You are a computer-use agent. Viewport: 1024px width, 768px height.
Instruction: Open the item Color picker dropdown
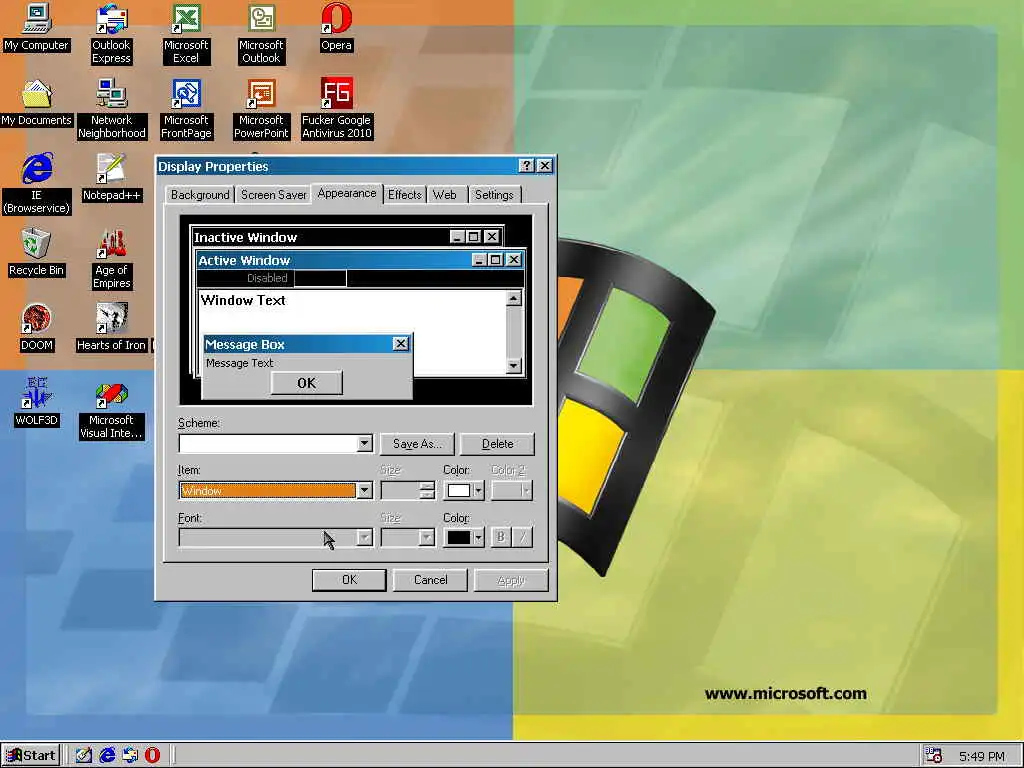click(479, 490)
